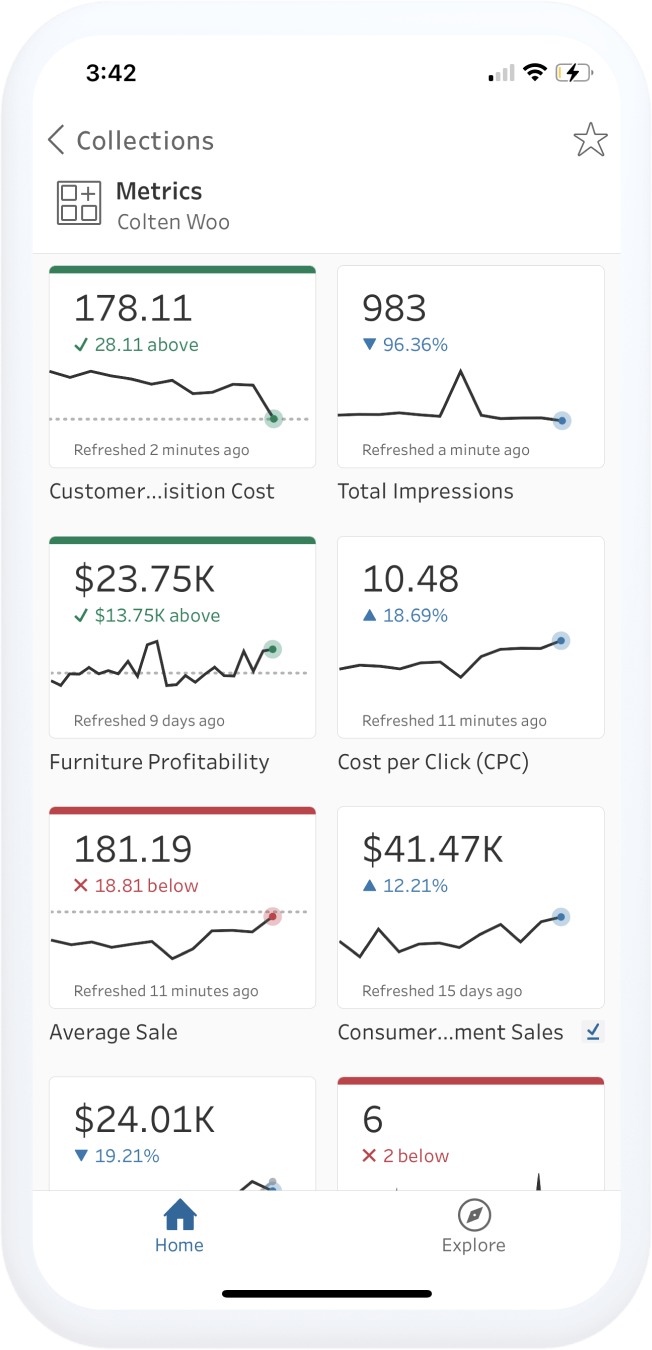
Task: Click the Refreshed a minute ago text
Action: [446, 450]
